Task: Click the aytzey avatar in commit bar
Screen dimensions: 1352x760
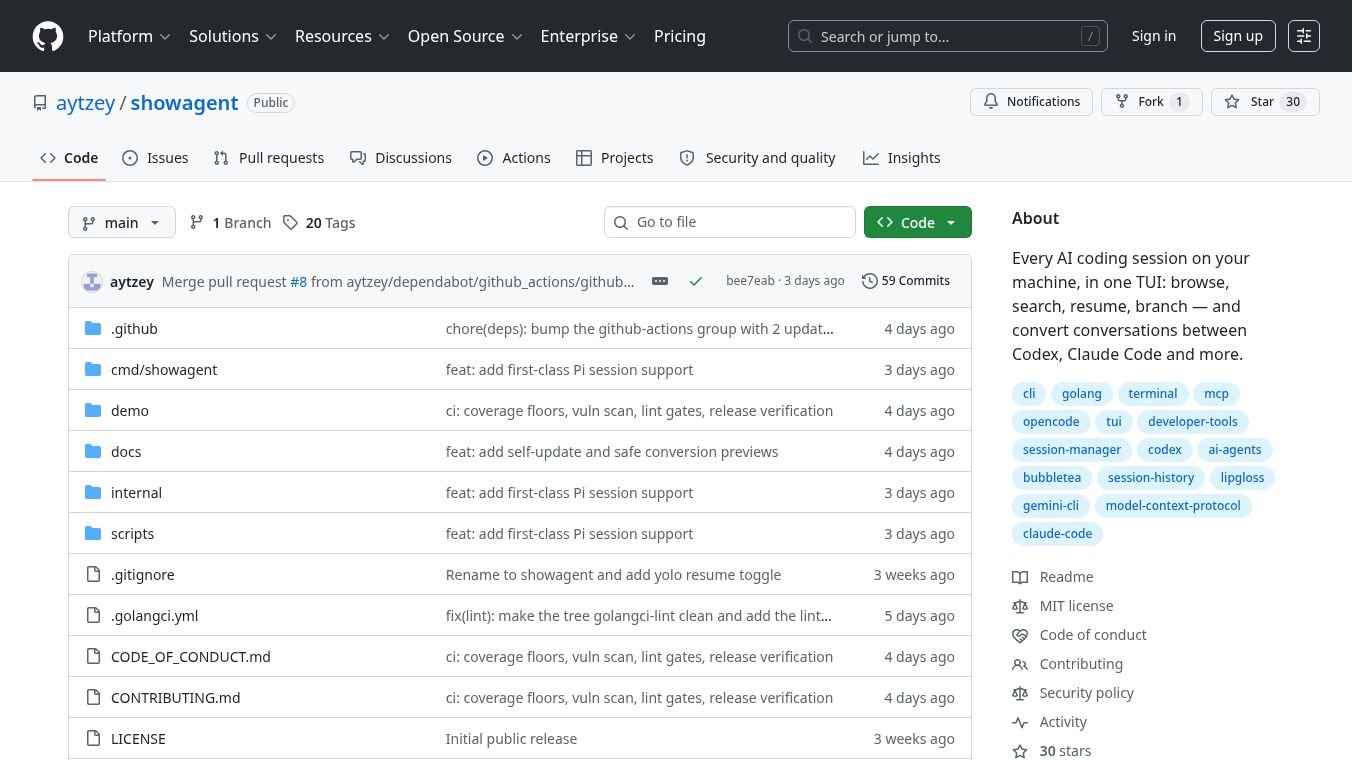Action: (92, 281)
